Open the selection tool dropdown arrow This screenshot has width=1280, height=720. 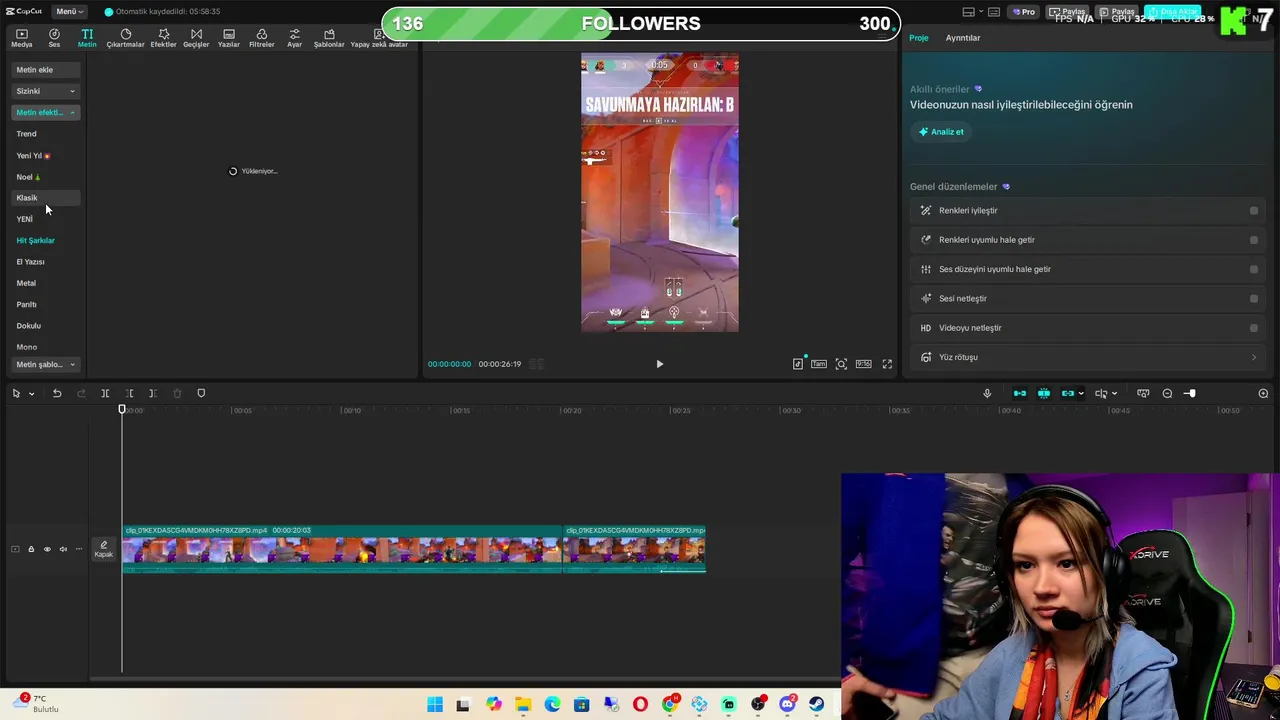coord(31,394)
